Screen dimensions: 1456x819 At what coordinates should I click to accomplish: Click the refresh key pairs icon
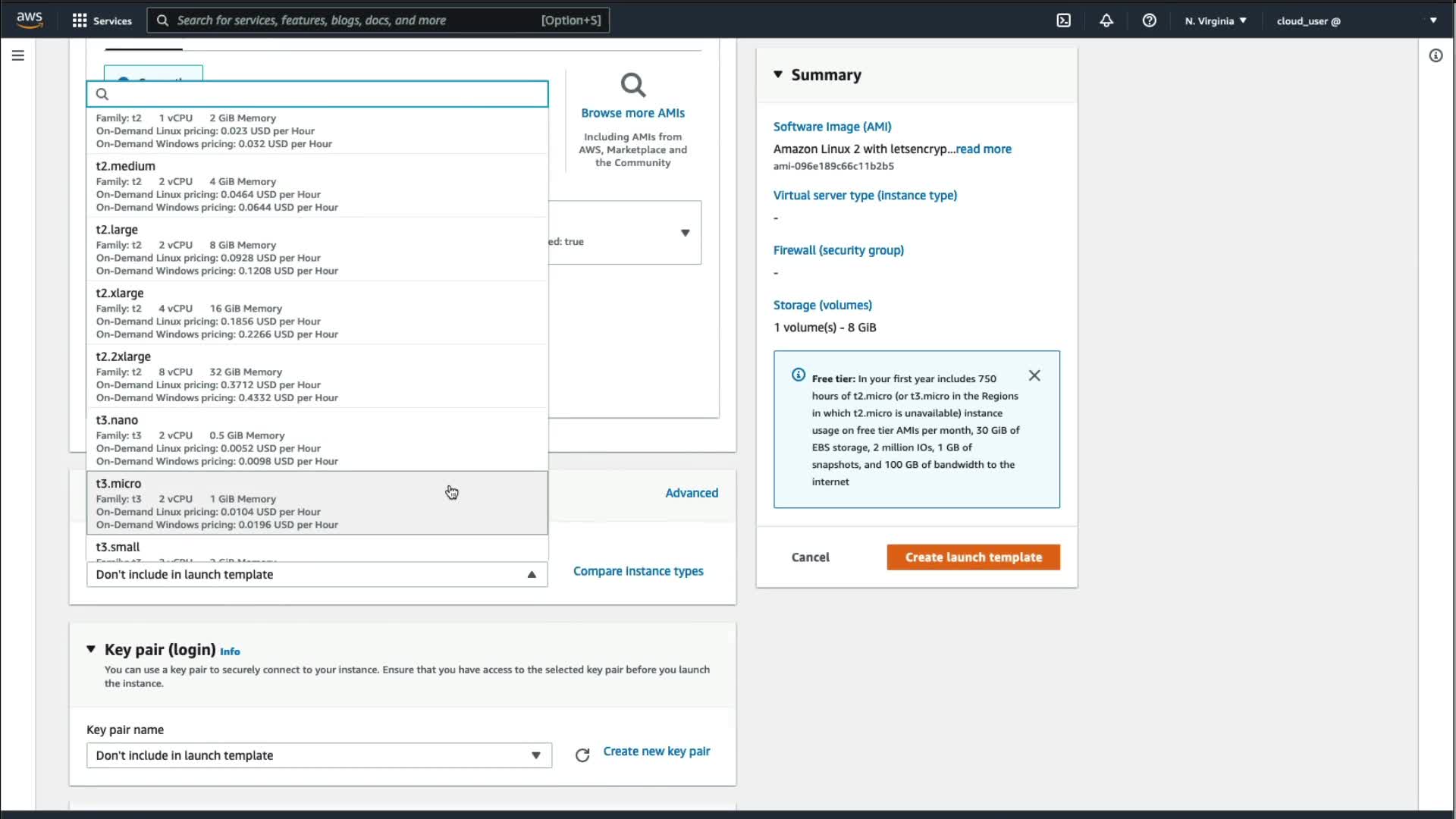pyautogui.click(x=582, y=755)
